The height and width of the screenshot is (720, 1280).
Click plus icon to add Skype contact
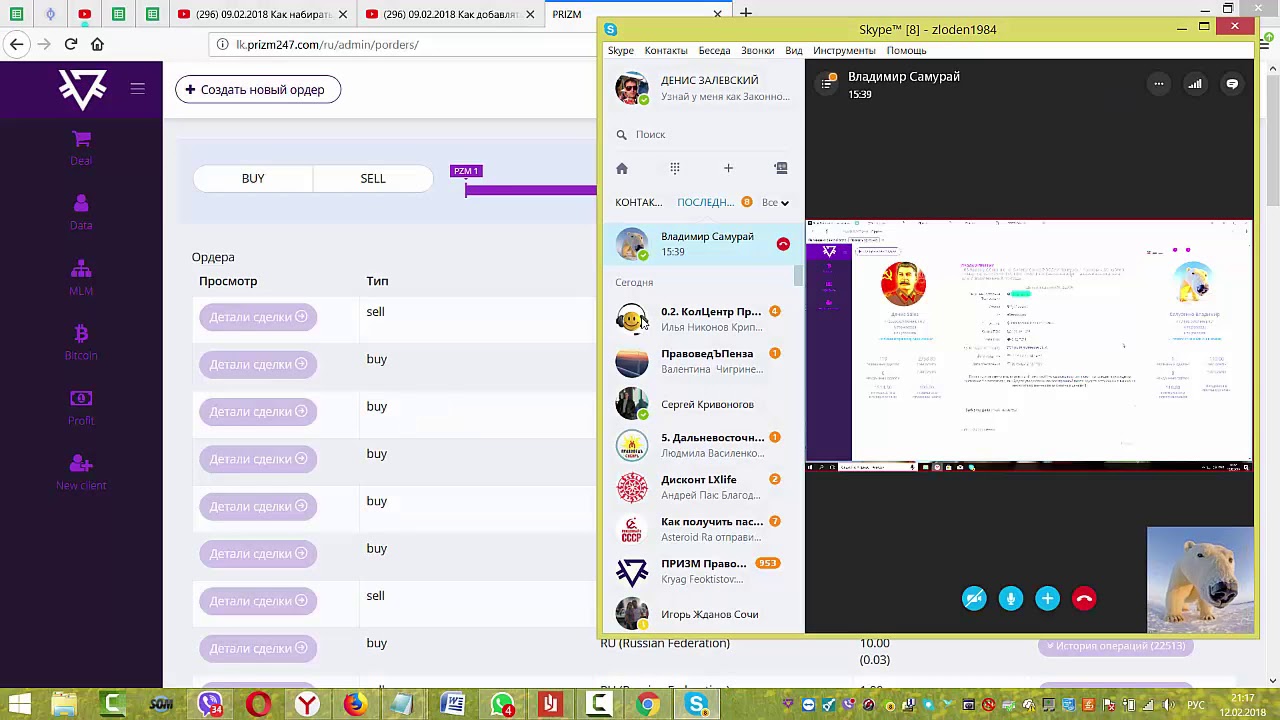pyautogui.click(x=728, y=168)
